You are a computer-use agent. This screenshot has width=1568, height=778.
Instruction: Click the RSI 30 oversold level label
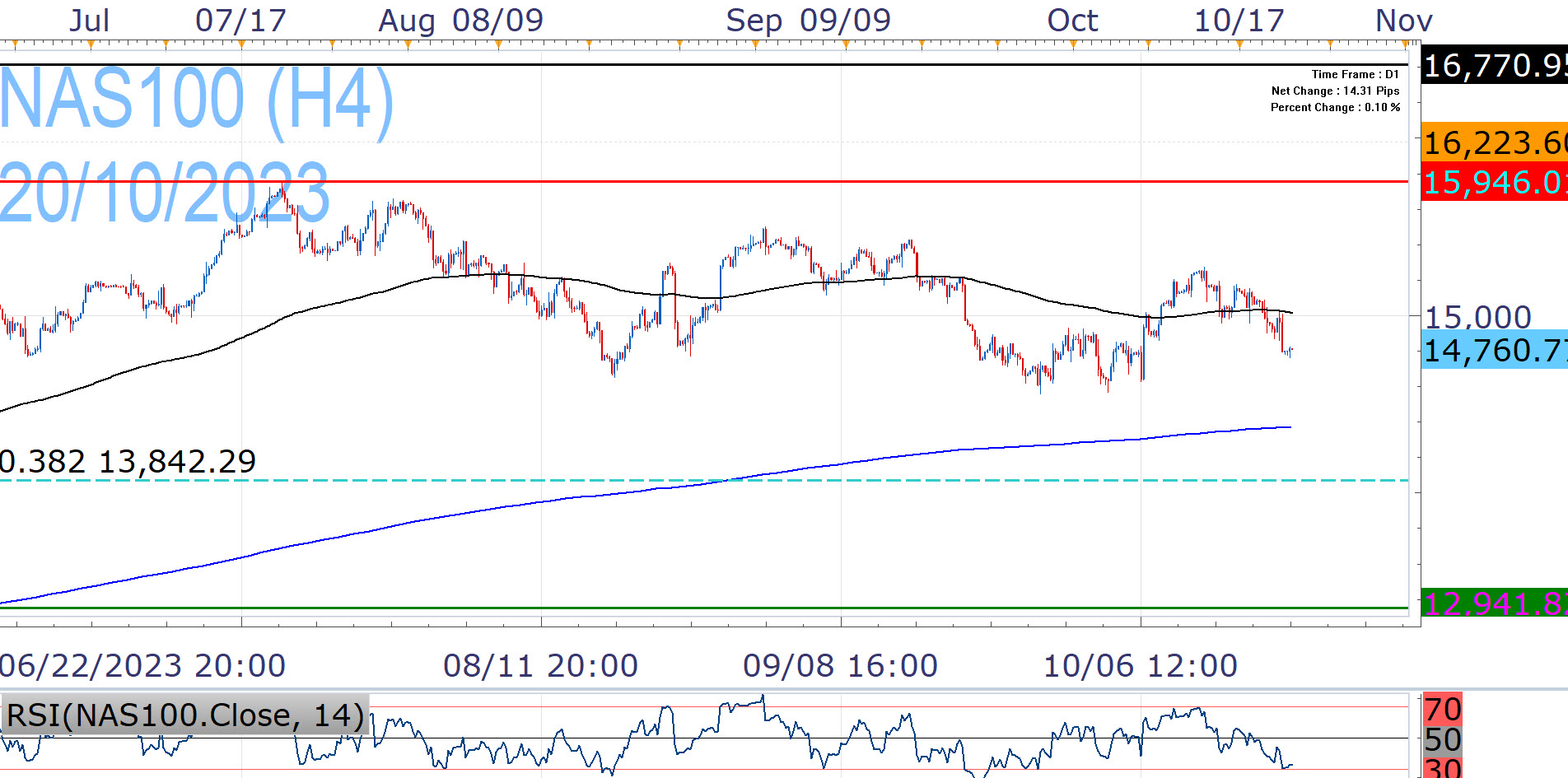coord(1443,769)
